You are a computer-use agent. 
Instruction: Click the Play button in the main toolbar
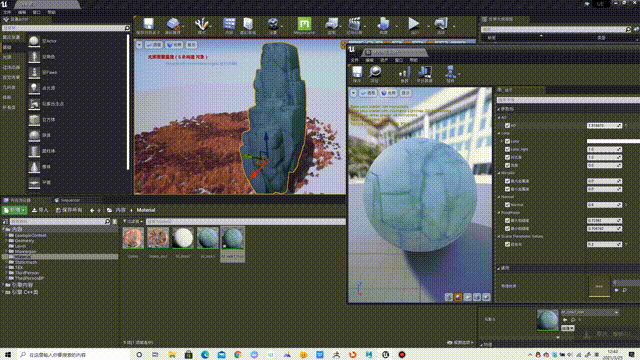tap(413, 24)
